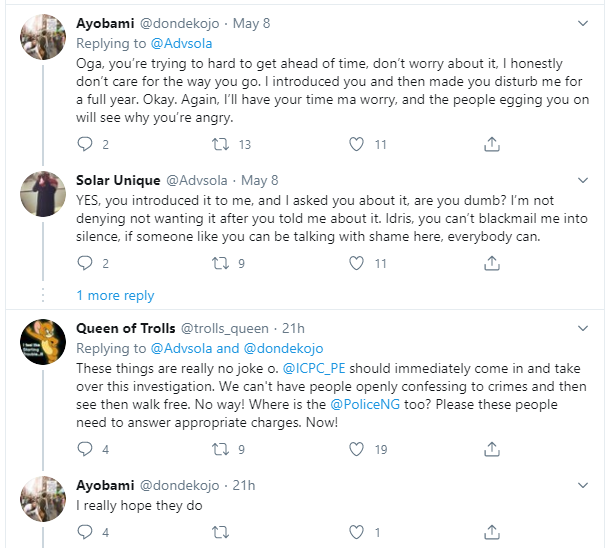
Task: Reply to Queen of Trolls' tweet
Action: click(x=86, y=450)
